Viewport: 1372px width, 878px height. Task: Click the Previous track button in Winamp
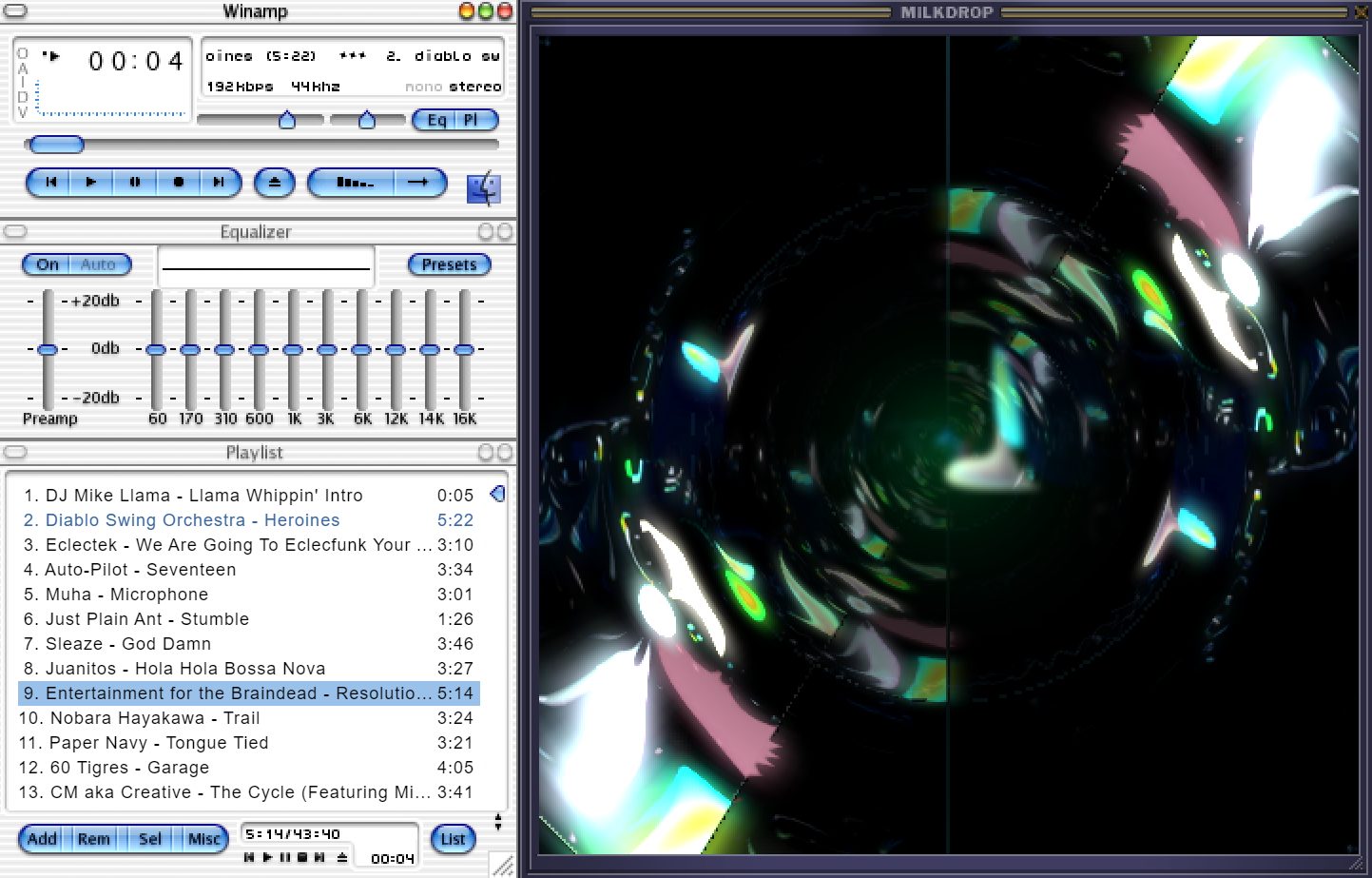coord(51,182)
